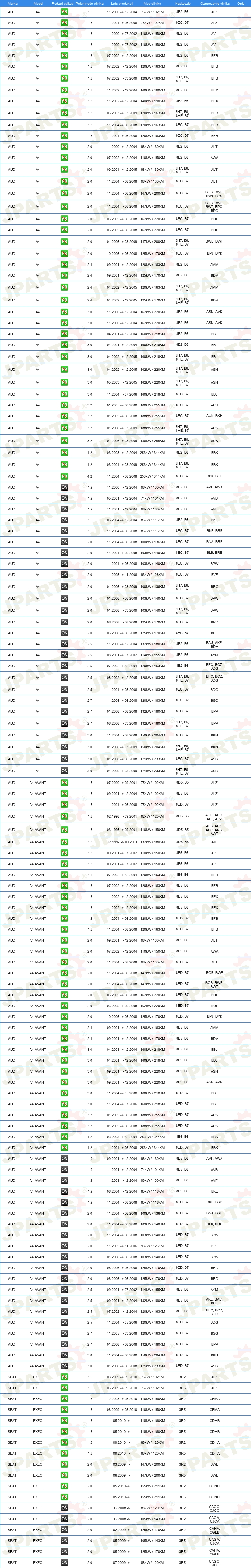This screenshot has width=251, height=1568.
Task: Click diesel ON icon in A4 AVANT 'AVB' row
Action: 65,1169
